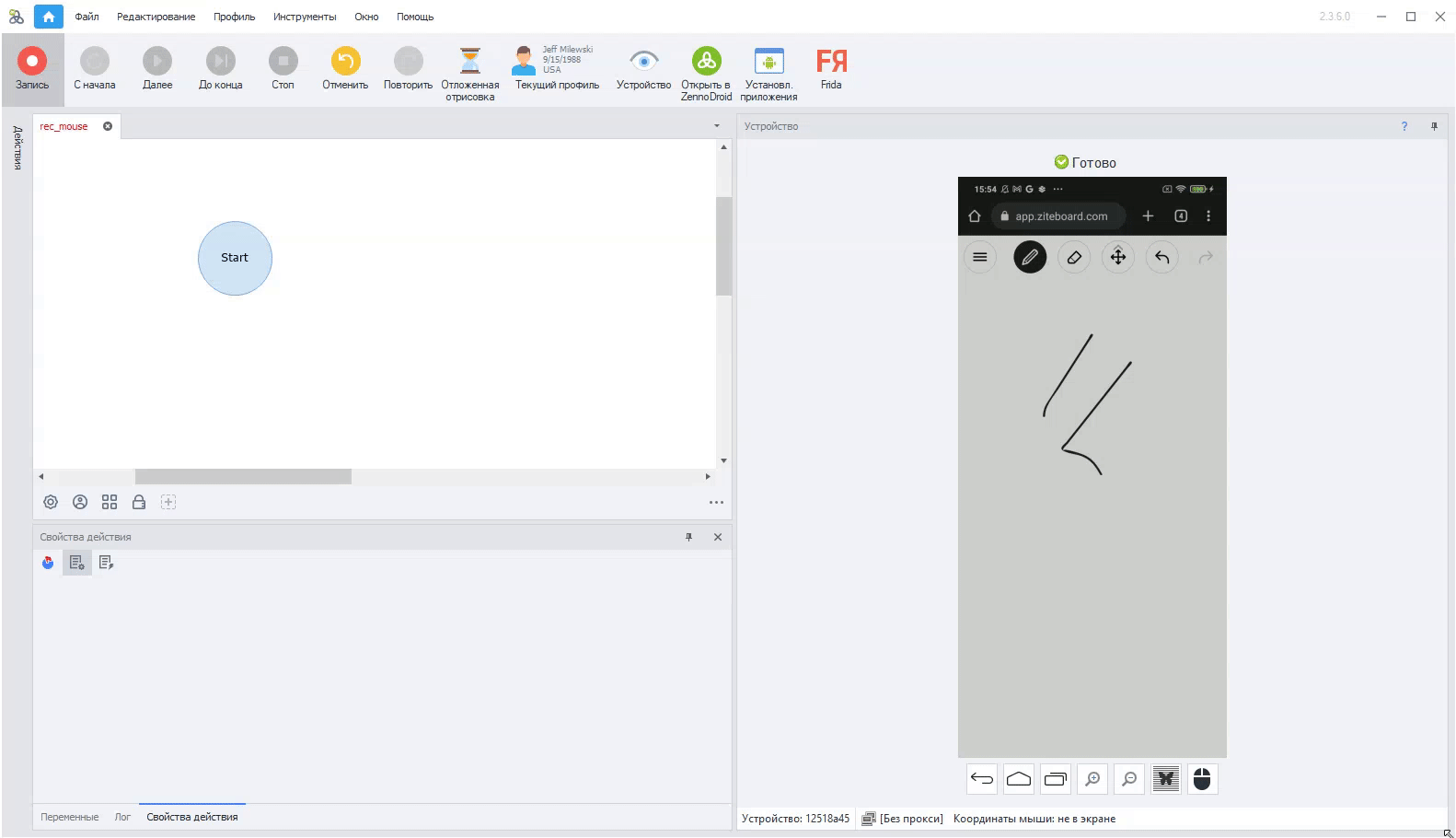This screenshot has height=838, width=1456.
Task: Open Установл. приложения installed apps
Action: pyautogui.click(x=768, y=74)
